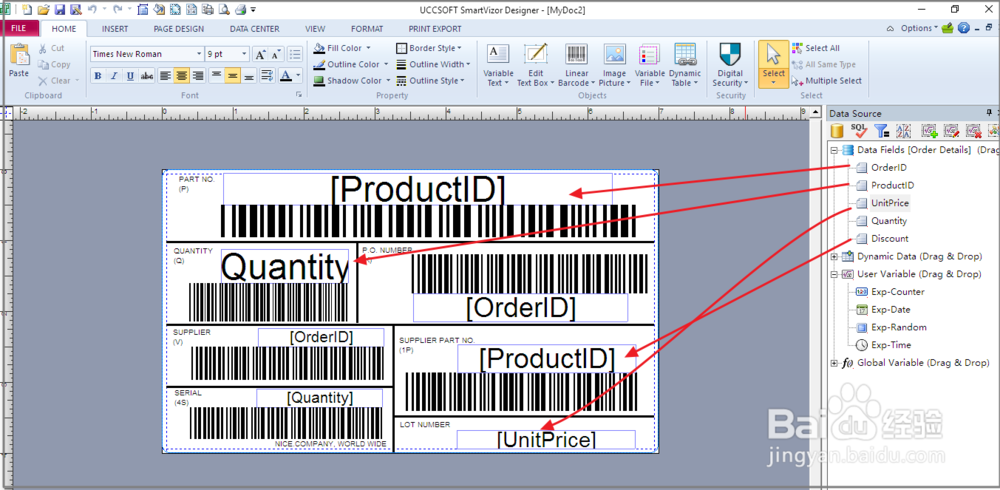Screen dimensions: 1000x490
Task: Click the printer icon in the quick access toolbar
Action: [x=240, y=10]
